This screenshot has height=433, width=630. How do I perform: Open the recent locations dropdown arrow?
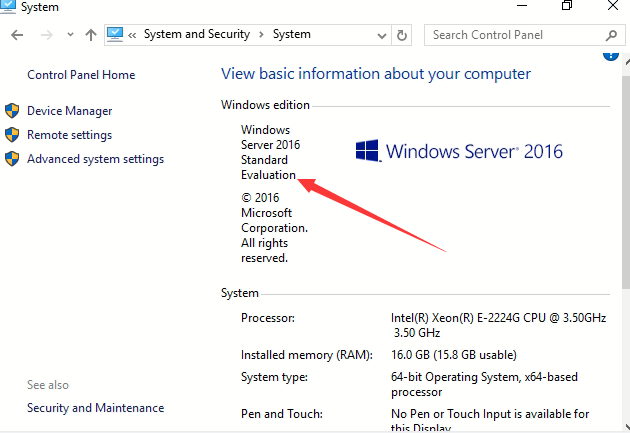click(x=70, y=35)
